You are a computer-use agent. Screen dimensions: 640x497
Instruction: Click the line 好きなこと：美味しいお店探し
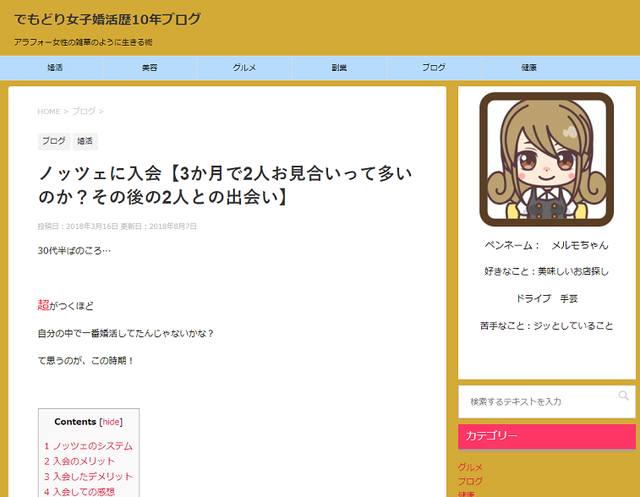547,271
